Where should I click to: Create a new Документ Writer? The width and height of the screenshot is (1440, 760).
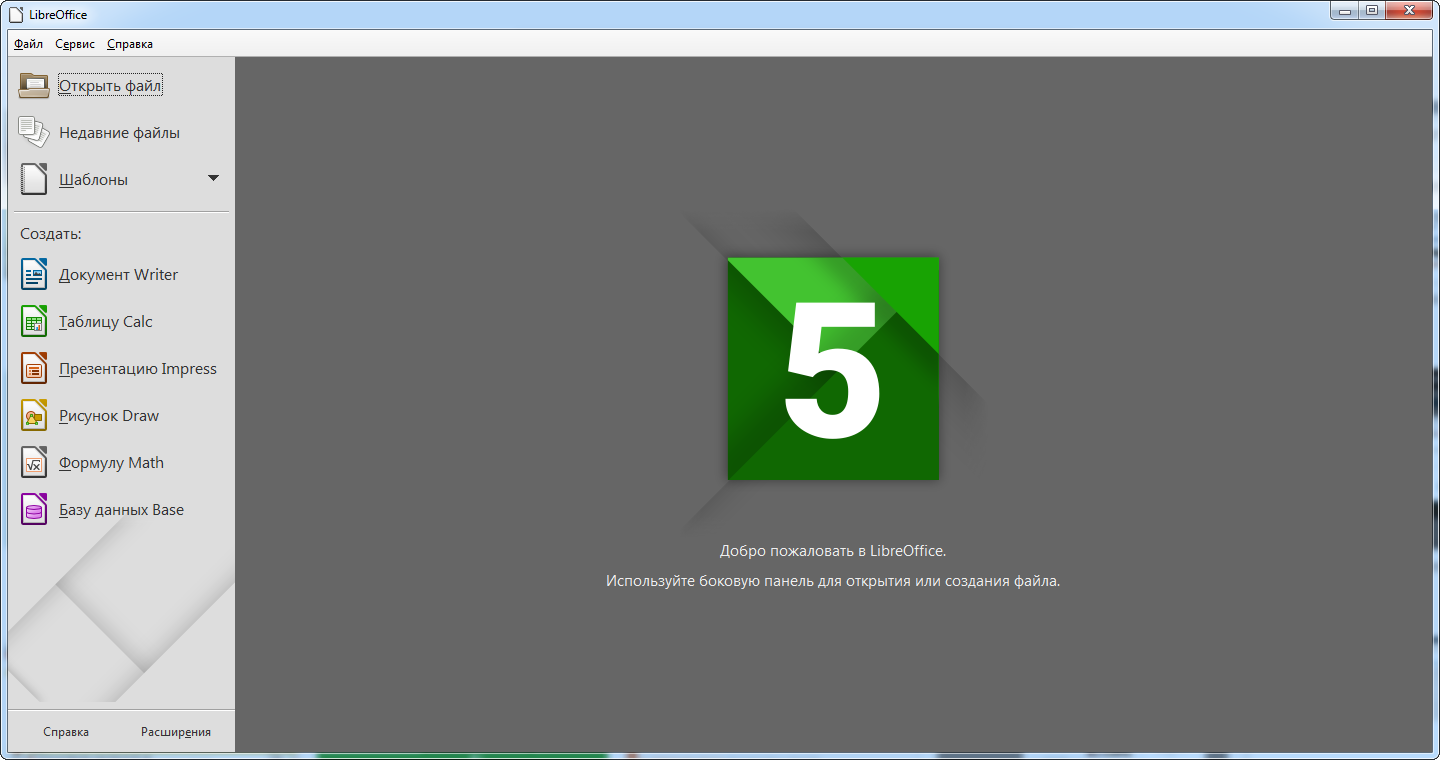click(x=118, y=275)
